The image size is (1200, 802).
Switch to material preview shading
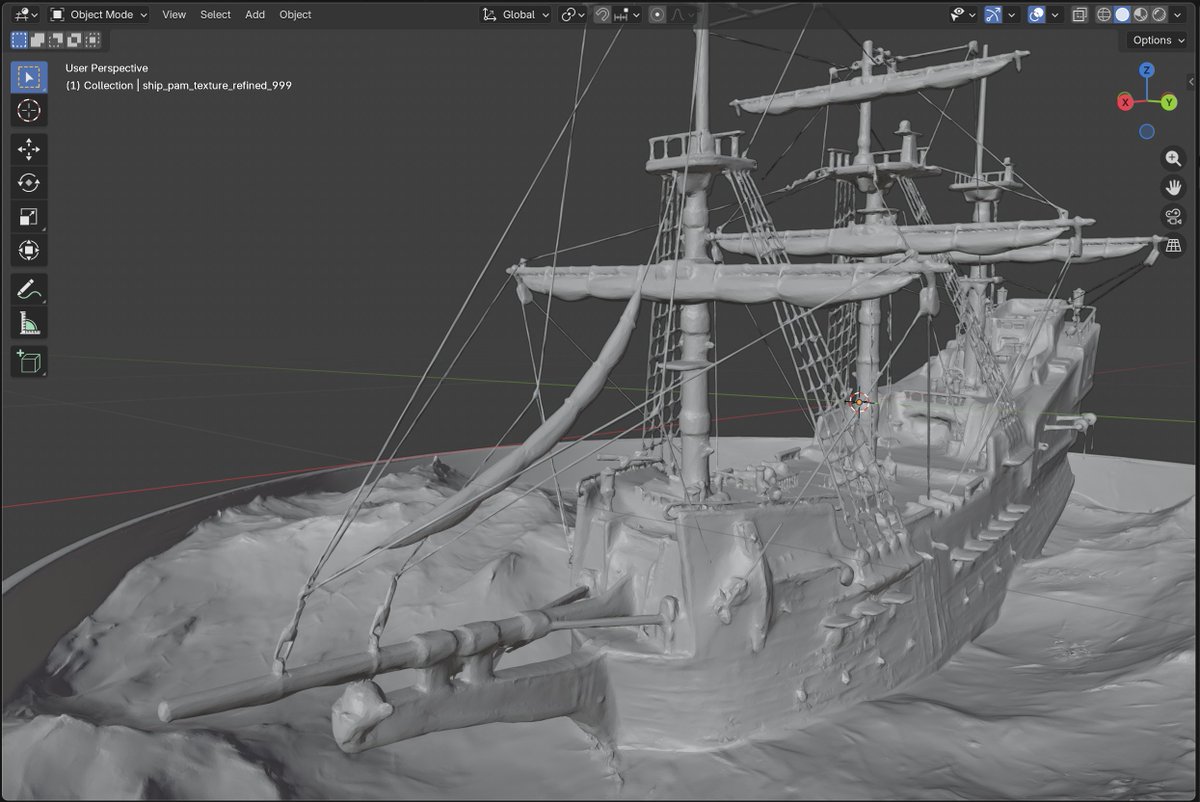pyautogui.click(x=1140, y=15)
